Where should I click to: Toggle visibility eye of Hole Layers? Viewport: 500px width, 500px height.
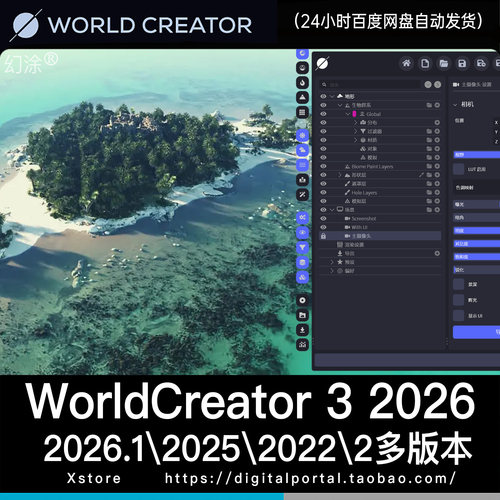(323, 192)
